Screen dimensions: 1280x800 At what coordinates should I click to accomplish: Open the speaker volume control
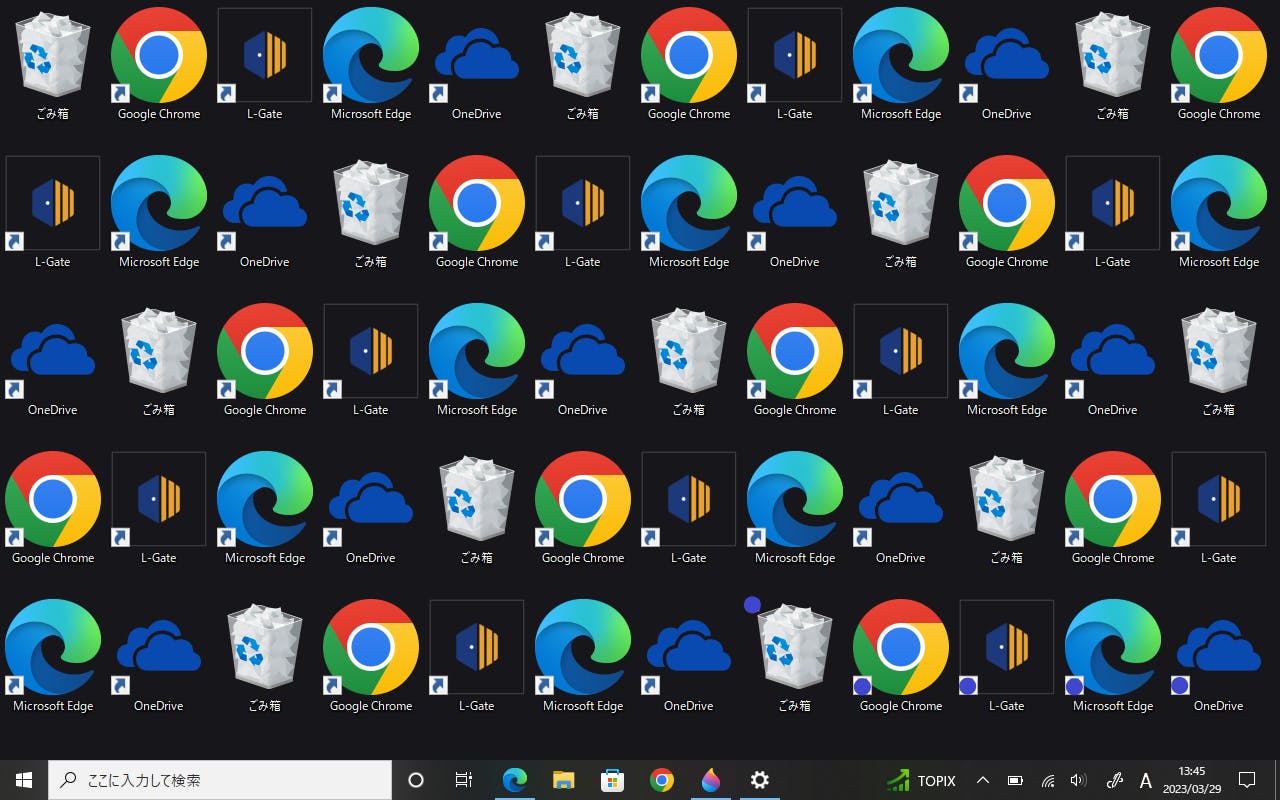(1078, 780)
